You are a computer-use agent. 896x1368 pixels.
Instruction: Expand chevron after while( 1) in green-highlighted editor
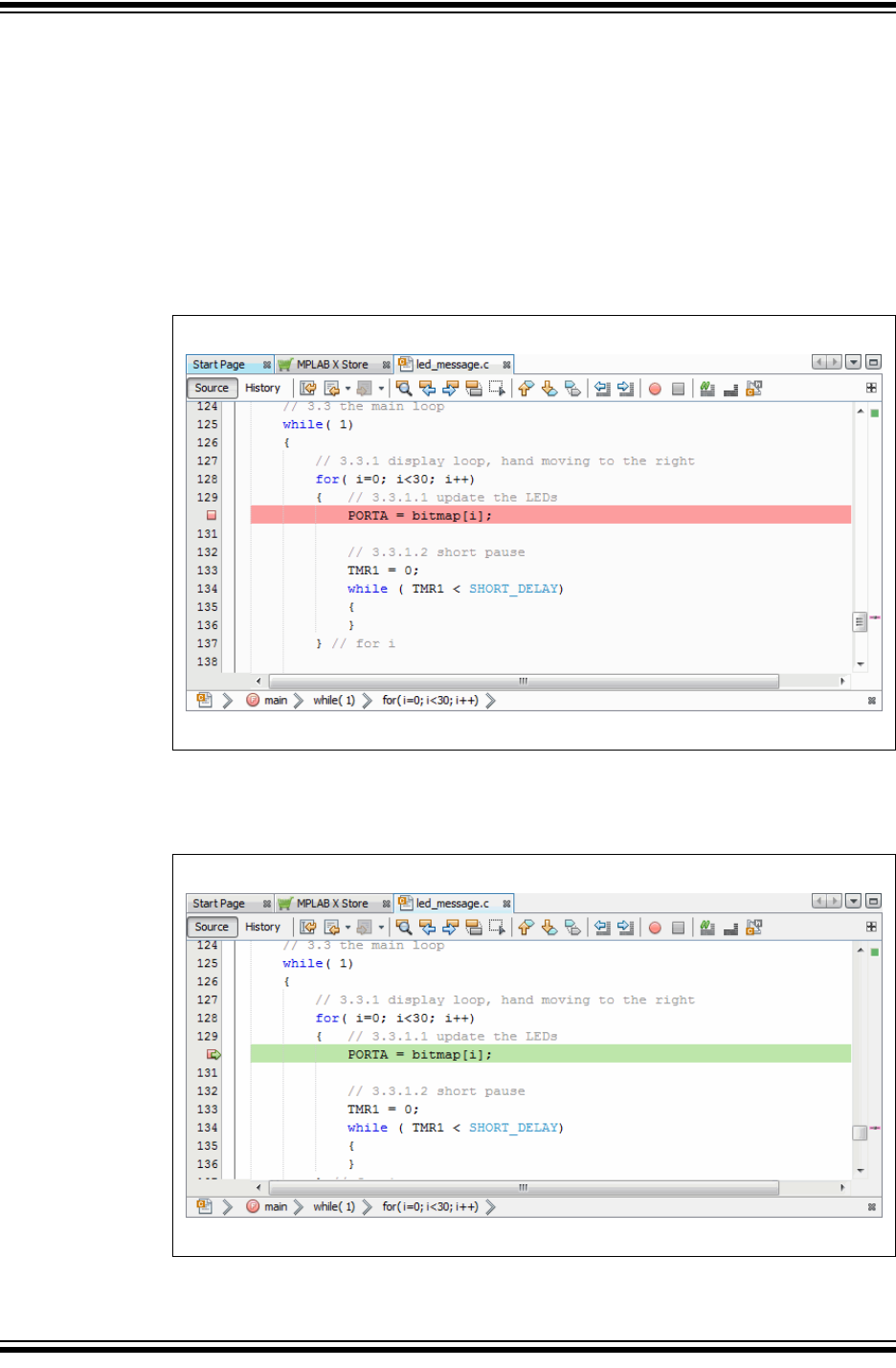(368, 1207)
